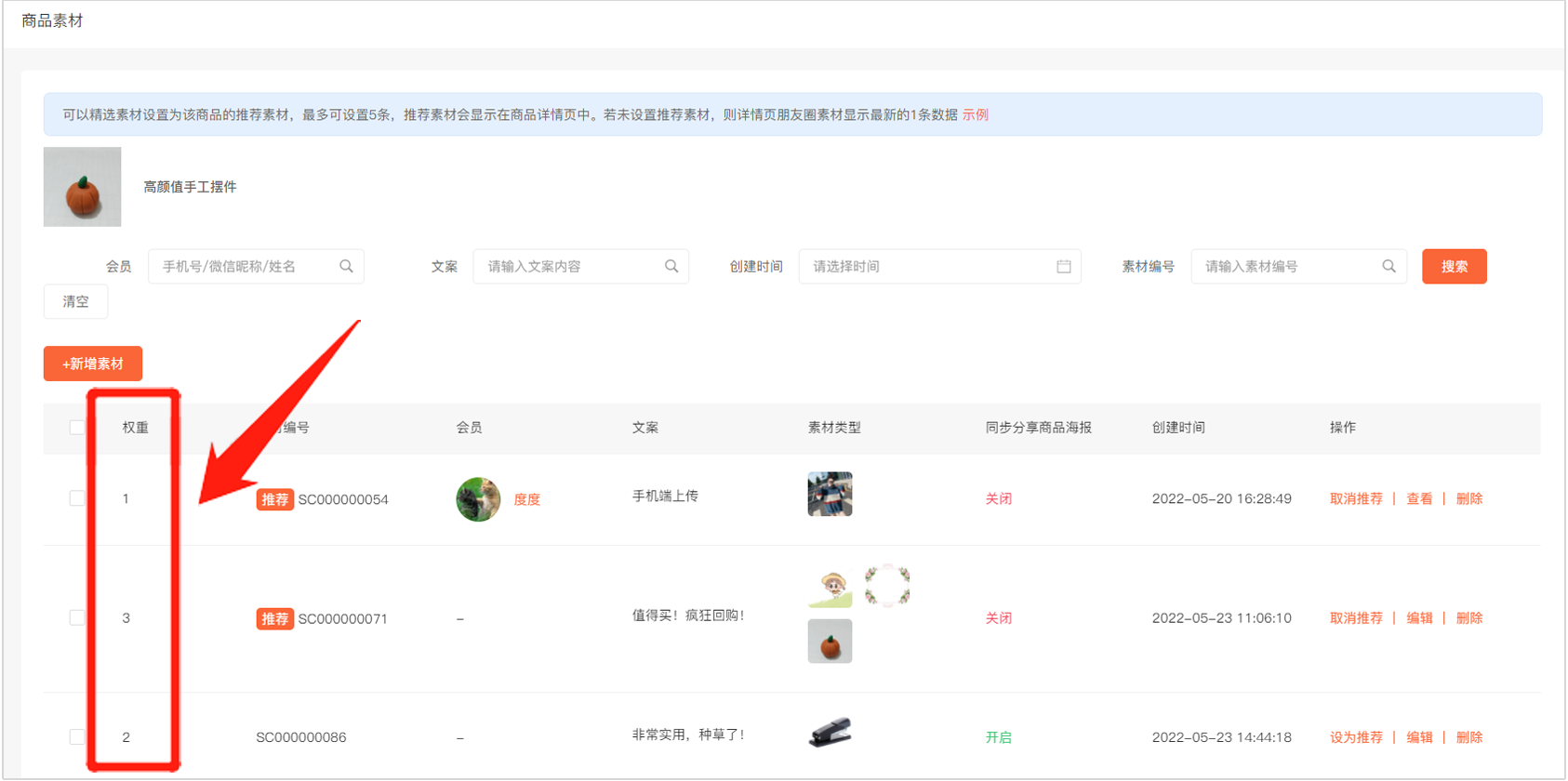Image resolution: width=1568 pixels, height=781 pixels.
Task: Open the calendar icon in creation time field
Action: (x=1064, y=267)
